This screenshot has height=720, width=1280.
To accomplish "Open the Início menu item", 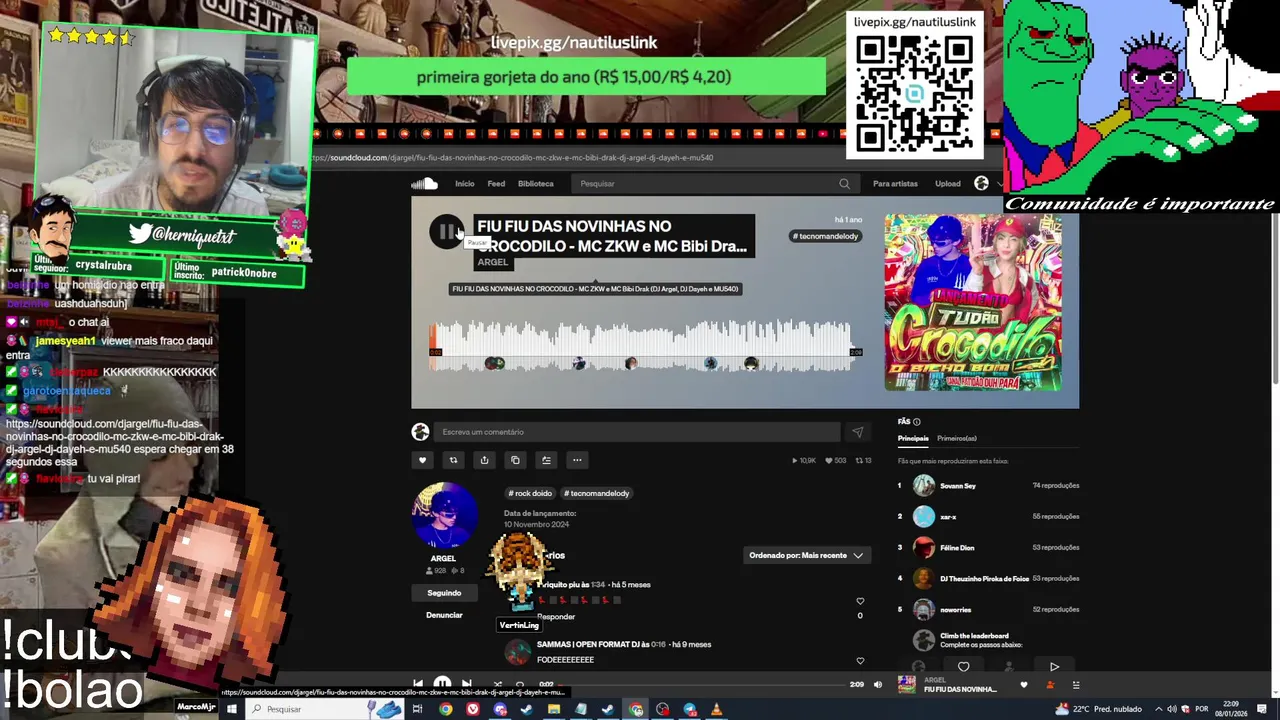I will point(465,184).
